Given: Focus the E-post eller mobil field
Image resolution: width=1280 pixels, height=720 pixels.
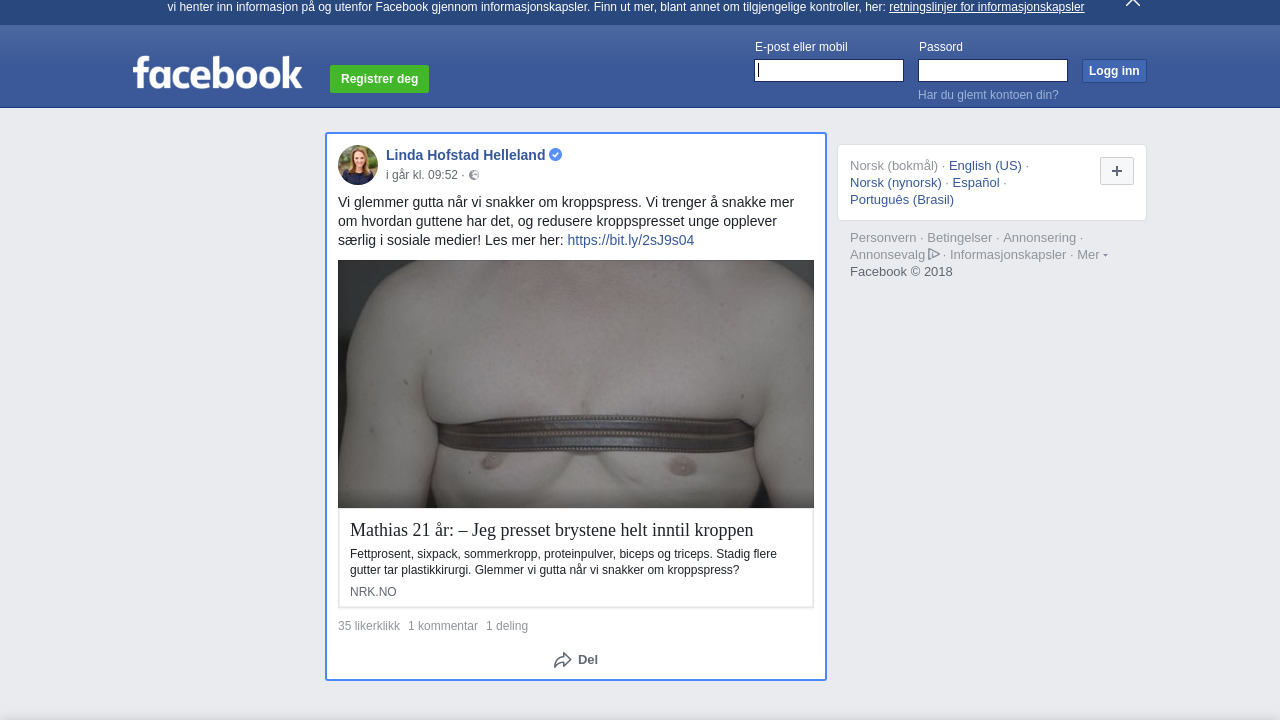Looking at the screenshot, I should [x=829, y=70].
